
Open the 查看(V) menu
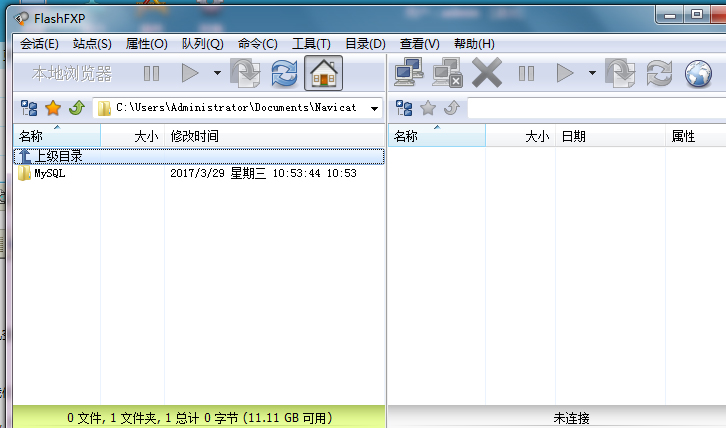pyautogui.click(x=419, y=44)
